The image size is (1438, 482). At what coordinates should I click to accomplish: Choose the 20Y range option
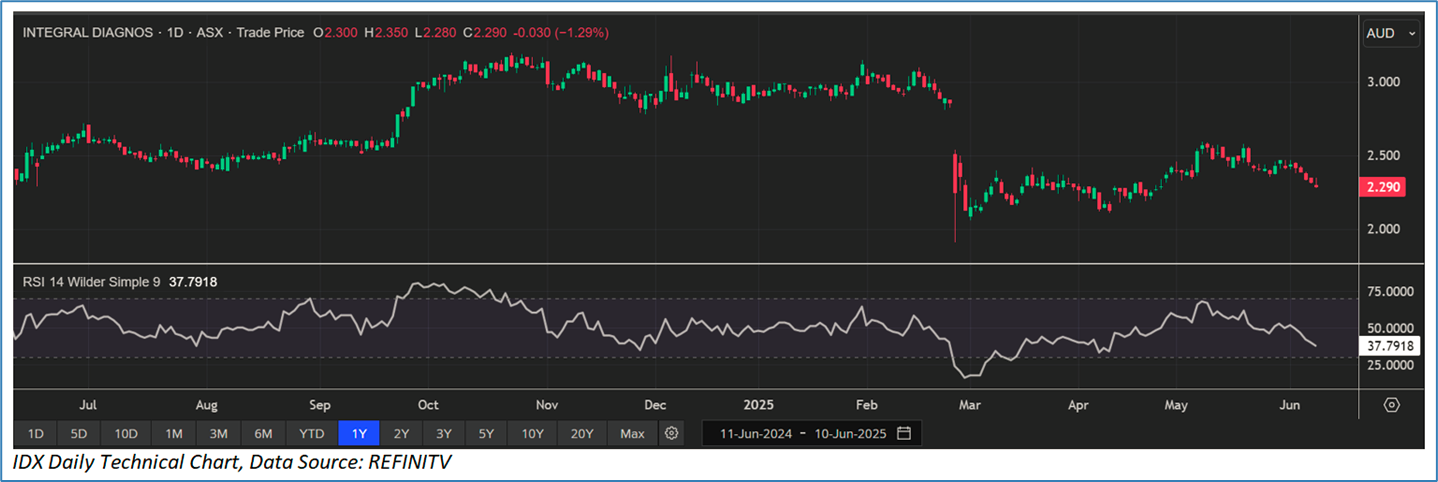(582, 434)
